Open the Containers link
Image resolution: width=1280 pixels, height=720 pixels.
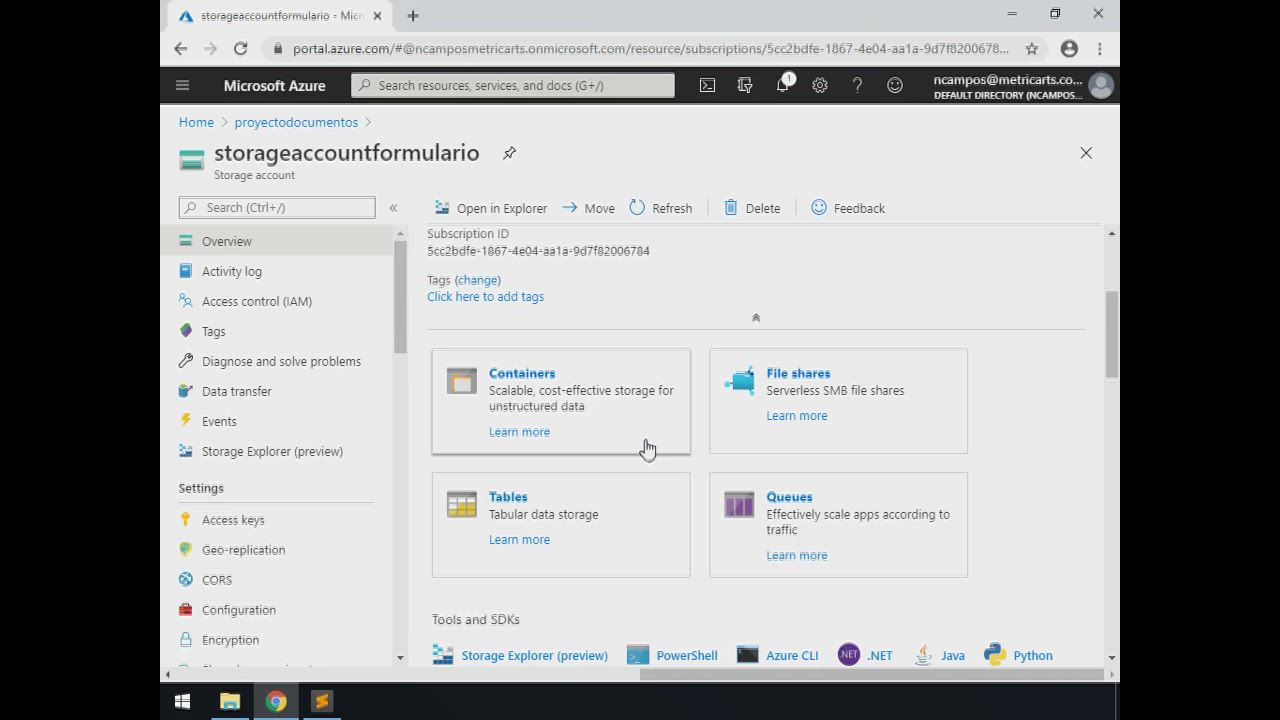(522, 373)
